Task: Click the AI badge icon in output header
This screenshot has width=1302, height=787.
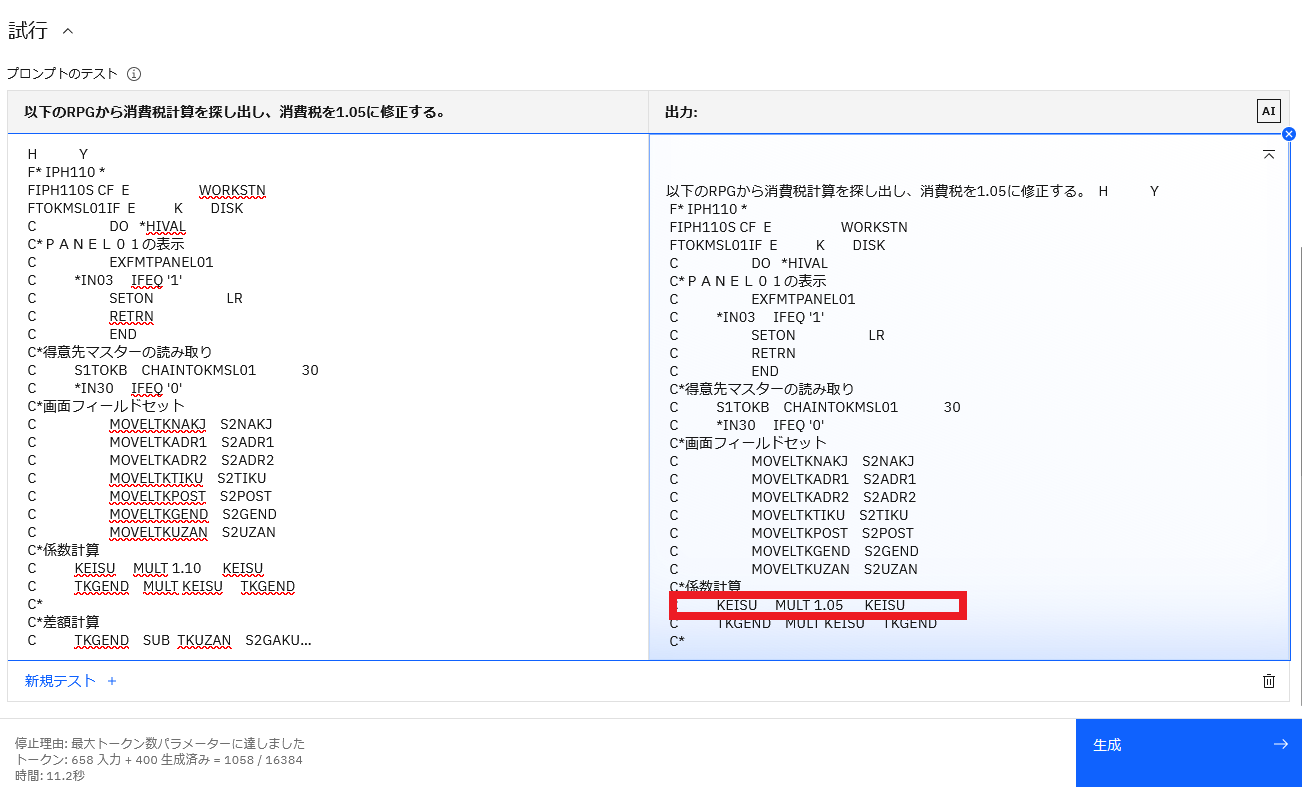Action: (x=1268, y=111)
